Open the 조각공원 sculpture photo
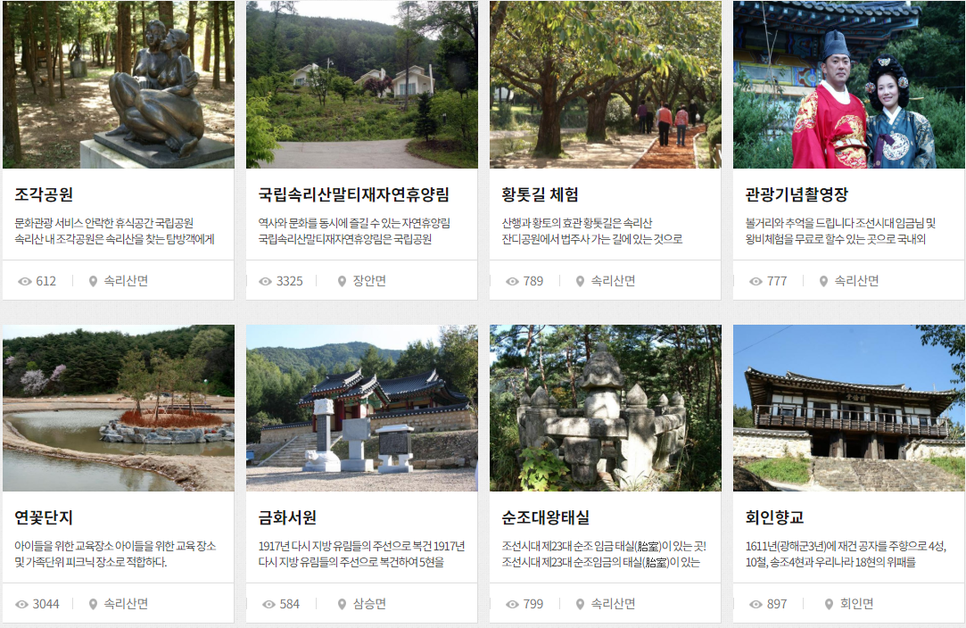The image size is (966, 628). click(x=118, y=84)
